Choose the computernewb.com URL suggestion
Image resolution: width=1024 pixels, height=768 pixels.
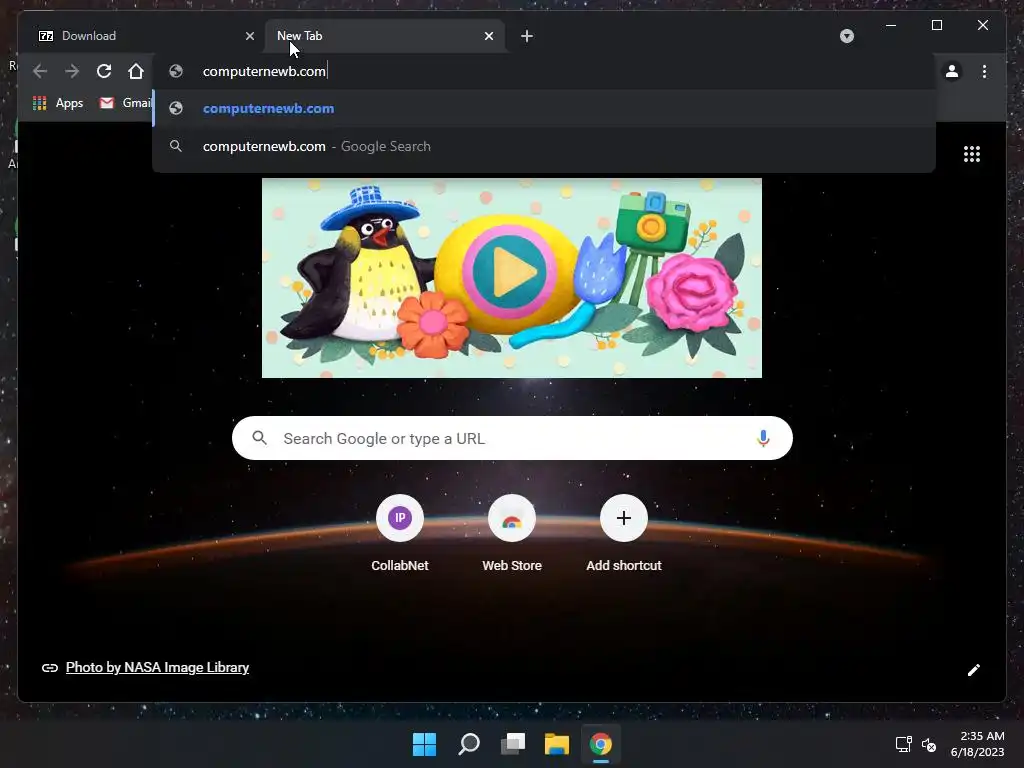pyautogui.click(x=544, y=108)
